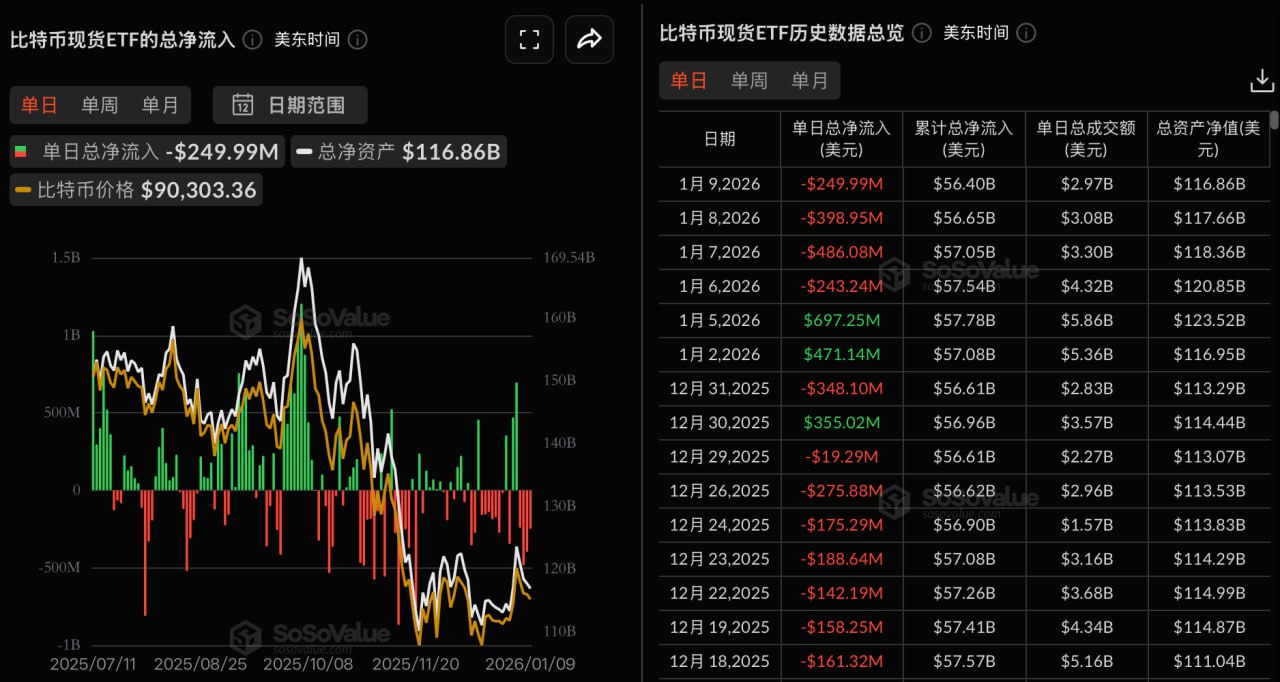
Task: Toggle the 总净资产 line visibility
Action: tap(398, 151)
